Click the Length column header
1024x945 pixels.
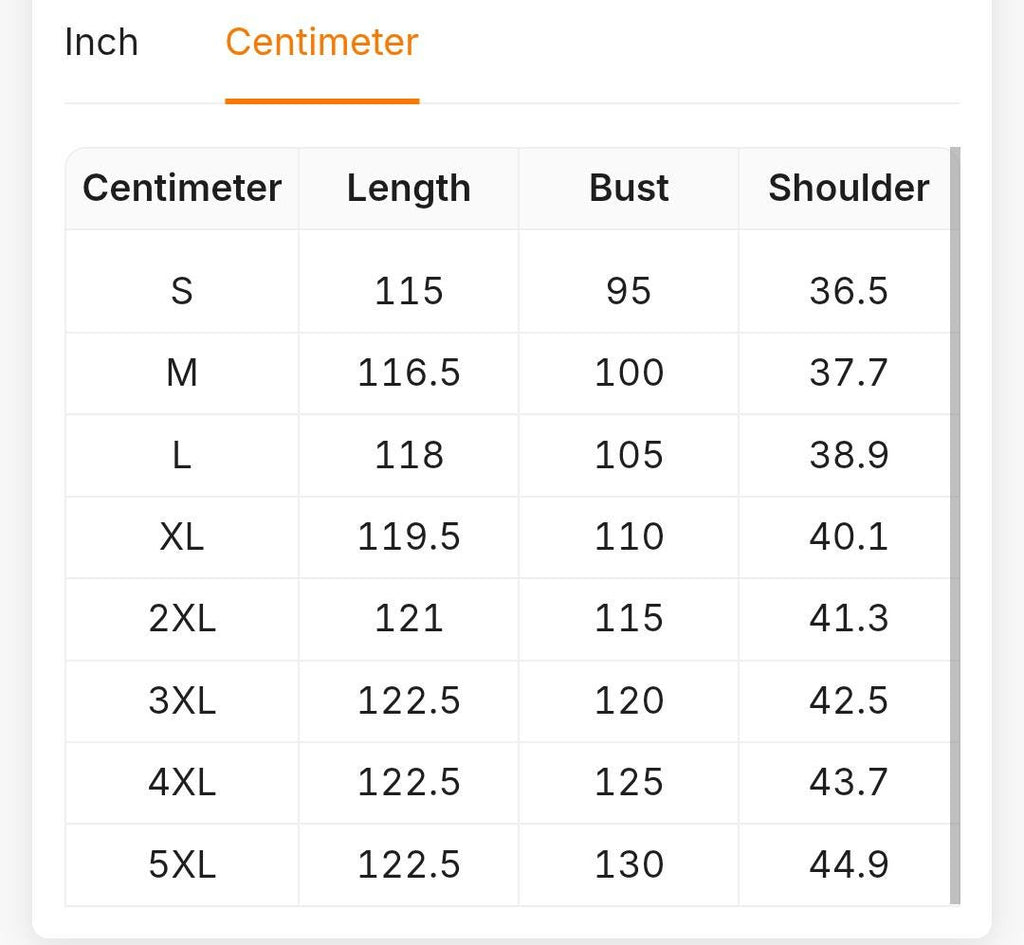(x=409, y=188)
